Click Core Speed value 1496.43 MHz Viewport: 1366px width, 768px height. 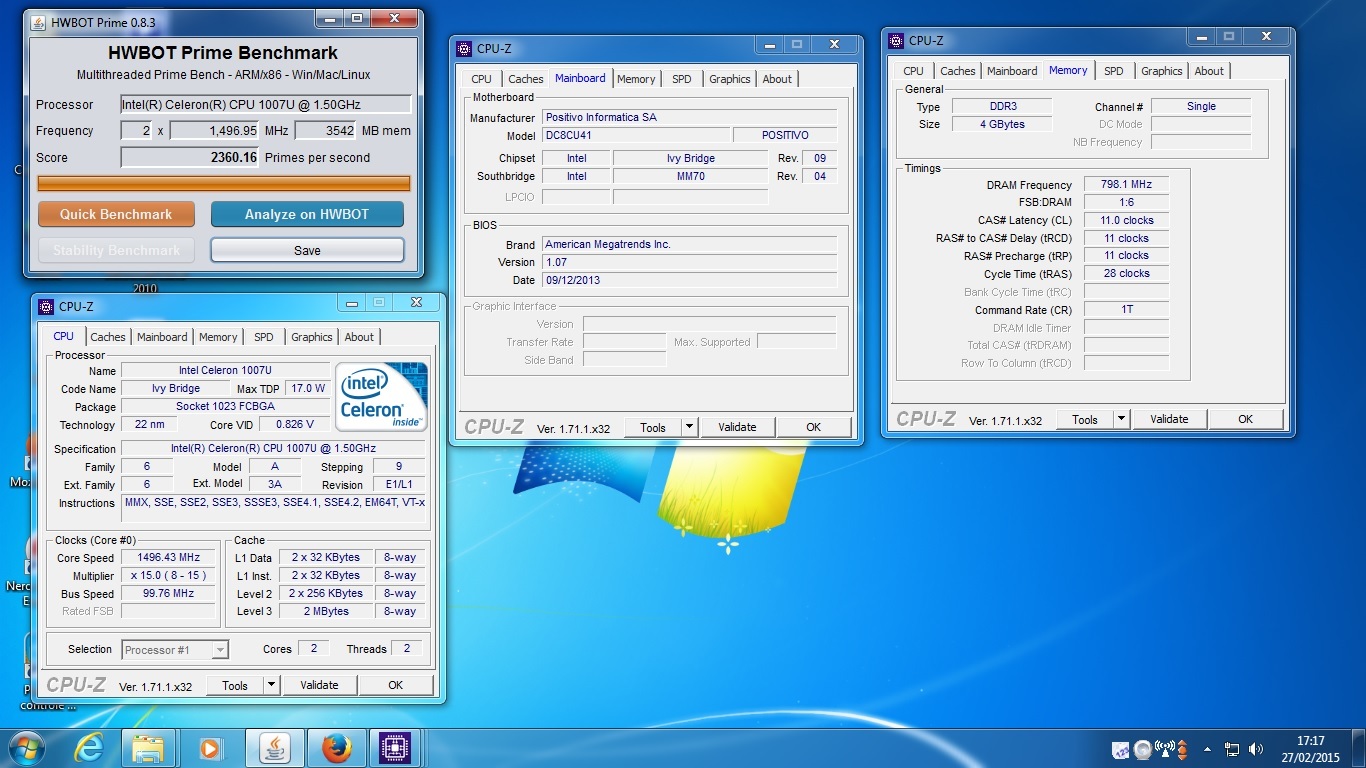(x=168, y=558)
